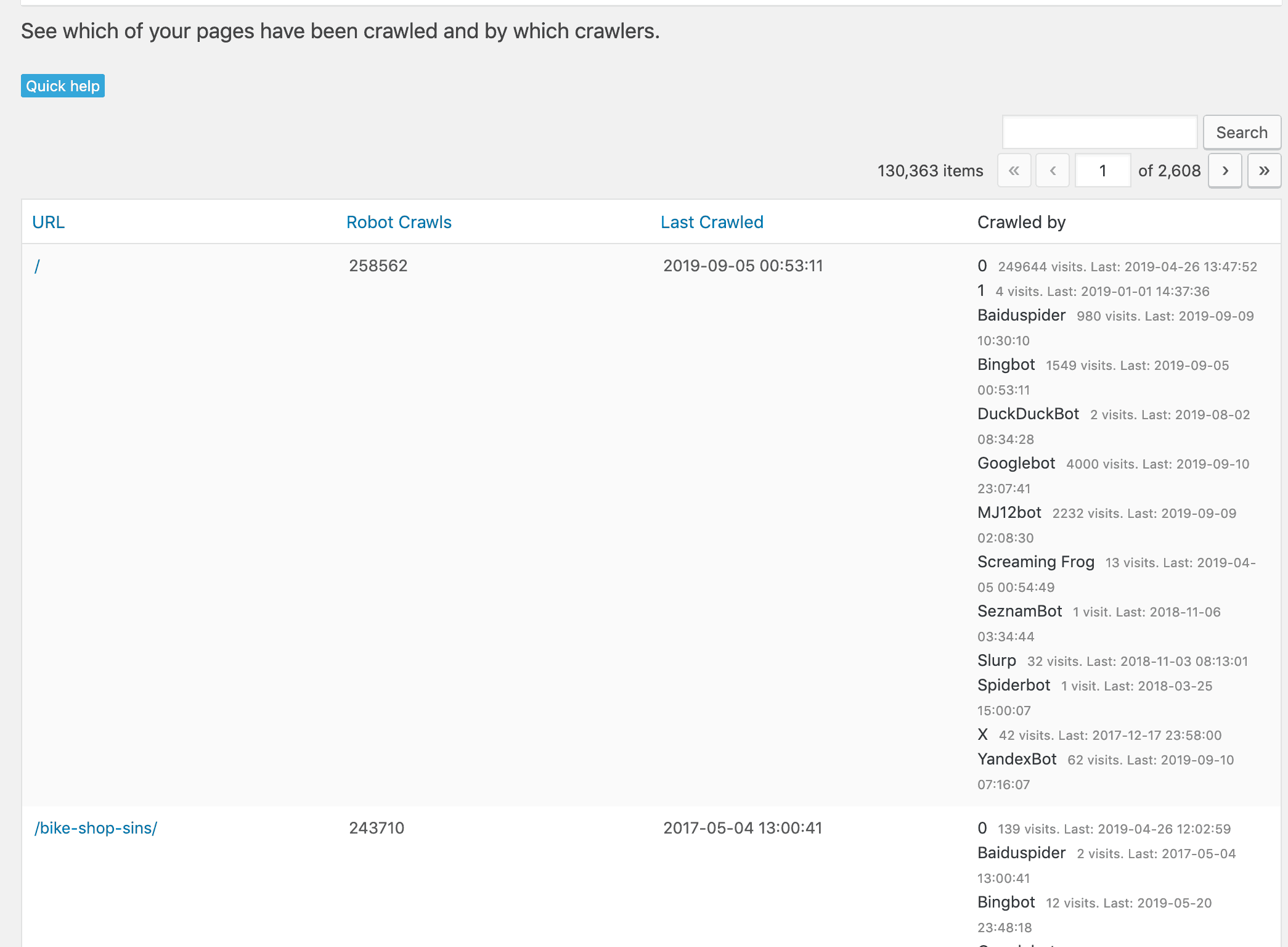Click the Baiduspider 2 visits entry
1288x947 pixels.
click(1107, 865)
